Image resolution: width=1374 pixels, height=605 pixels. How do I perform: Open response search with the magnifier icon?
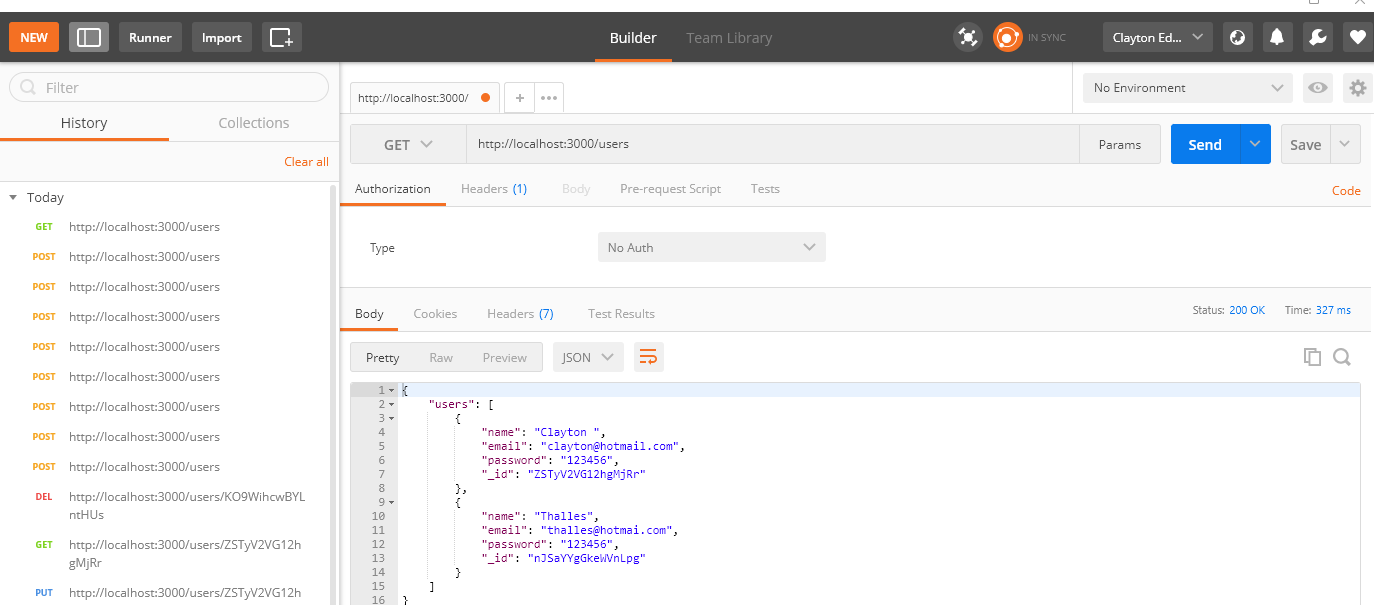pyautogui.click(x=1341, y=356)
